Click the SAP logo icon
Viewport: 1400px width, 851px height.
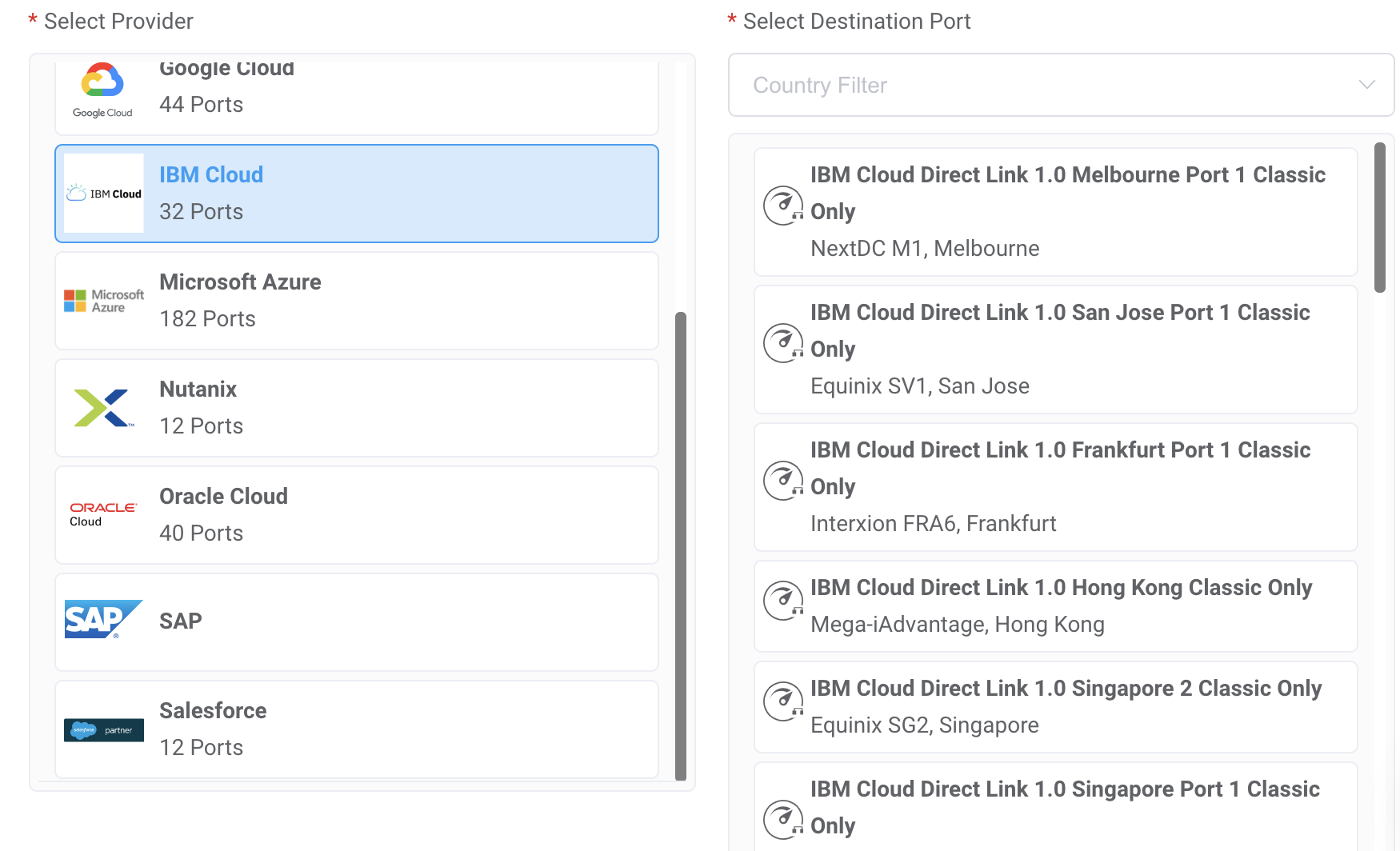[x=104, y=620]
